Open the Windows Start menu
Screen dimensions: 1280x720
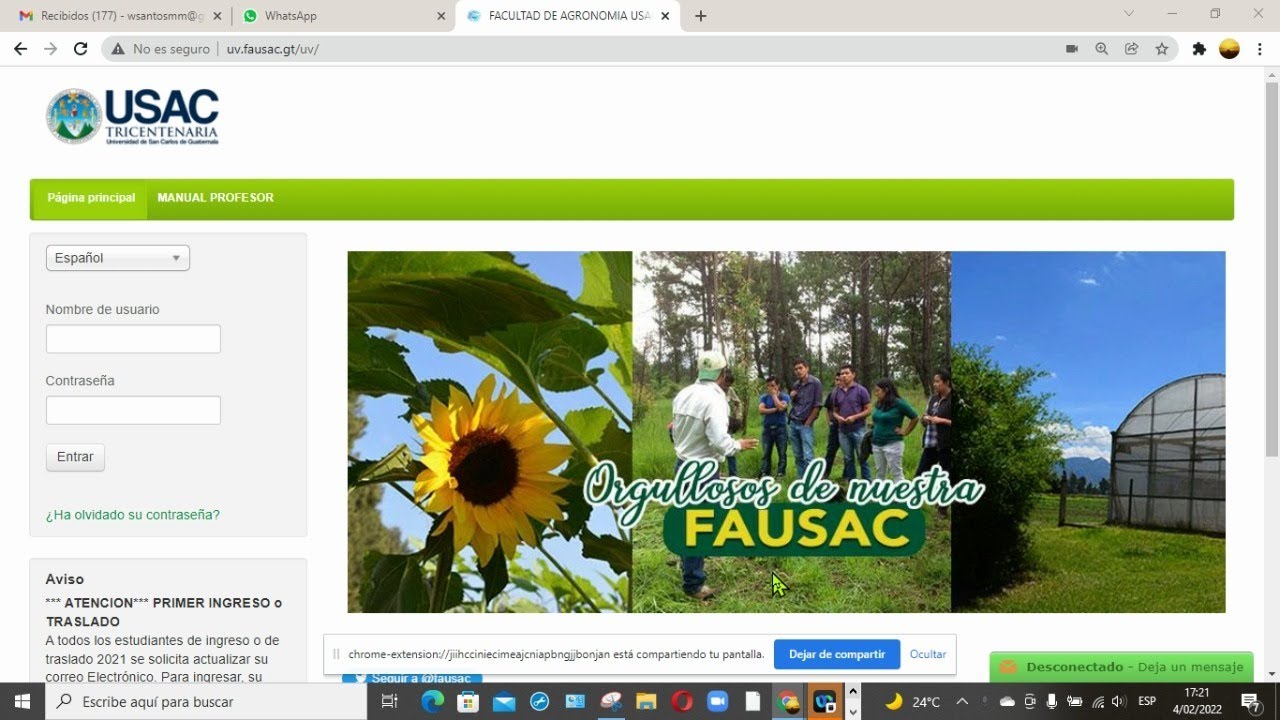[x=22, y=701]
